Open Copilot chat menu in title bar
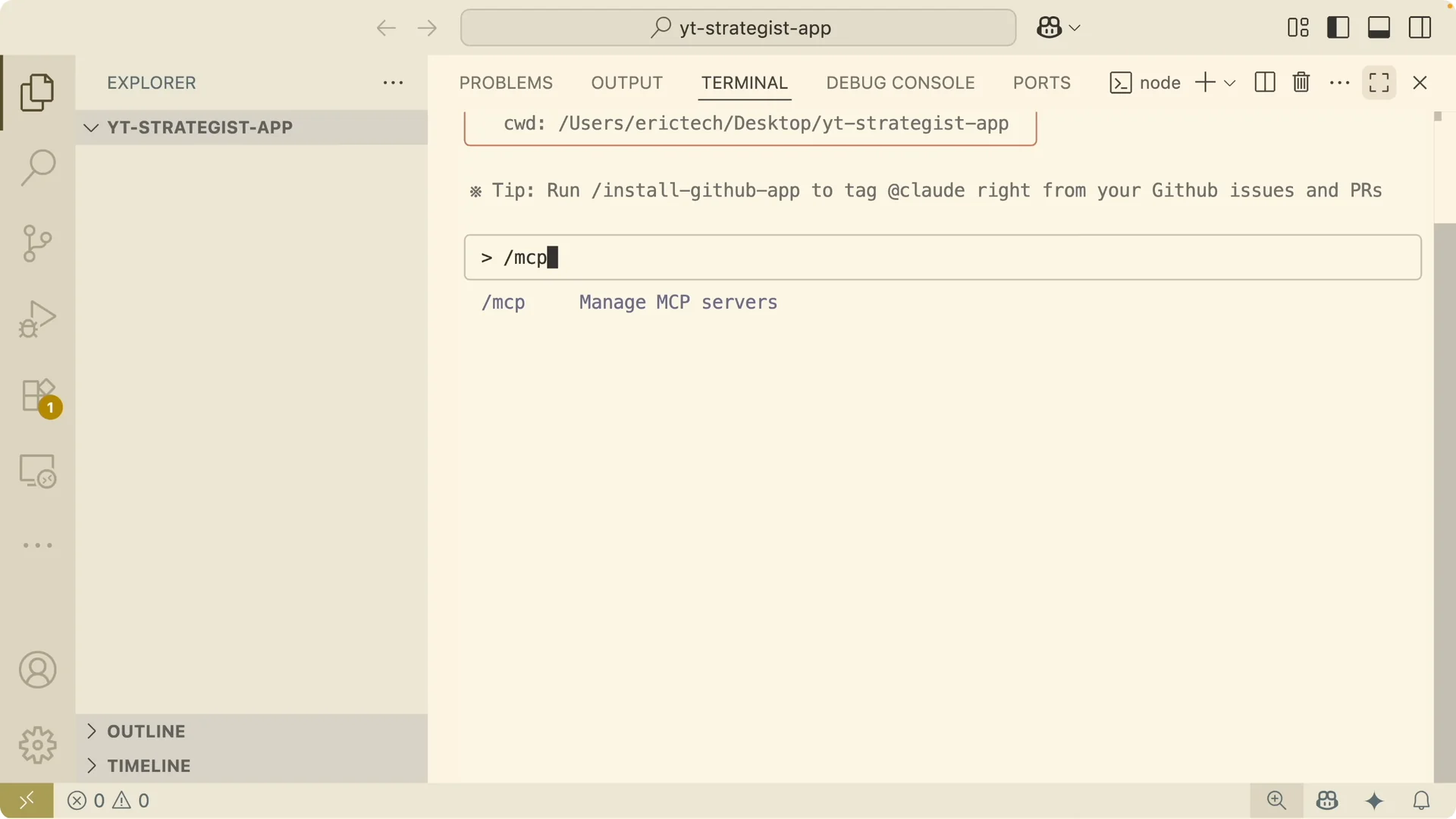Screen dimensions: 1456x819 tap(1050, 28)
